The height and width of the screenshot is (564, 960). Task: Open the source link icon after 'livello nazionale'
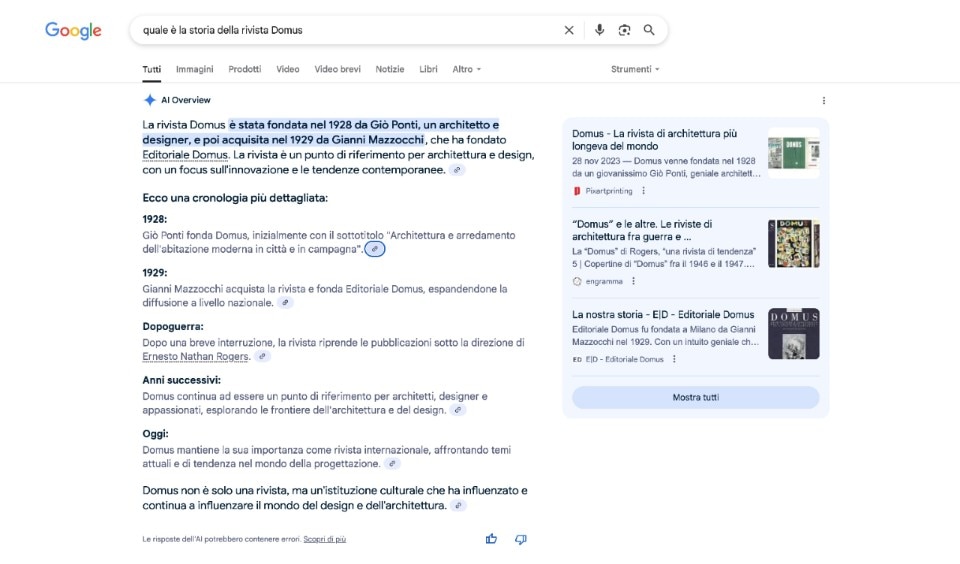tap(285, 303)
